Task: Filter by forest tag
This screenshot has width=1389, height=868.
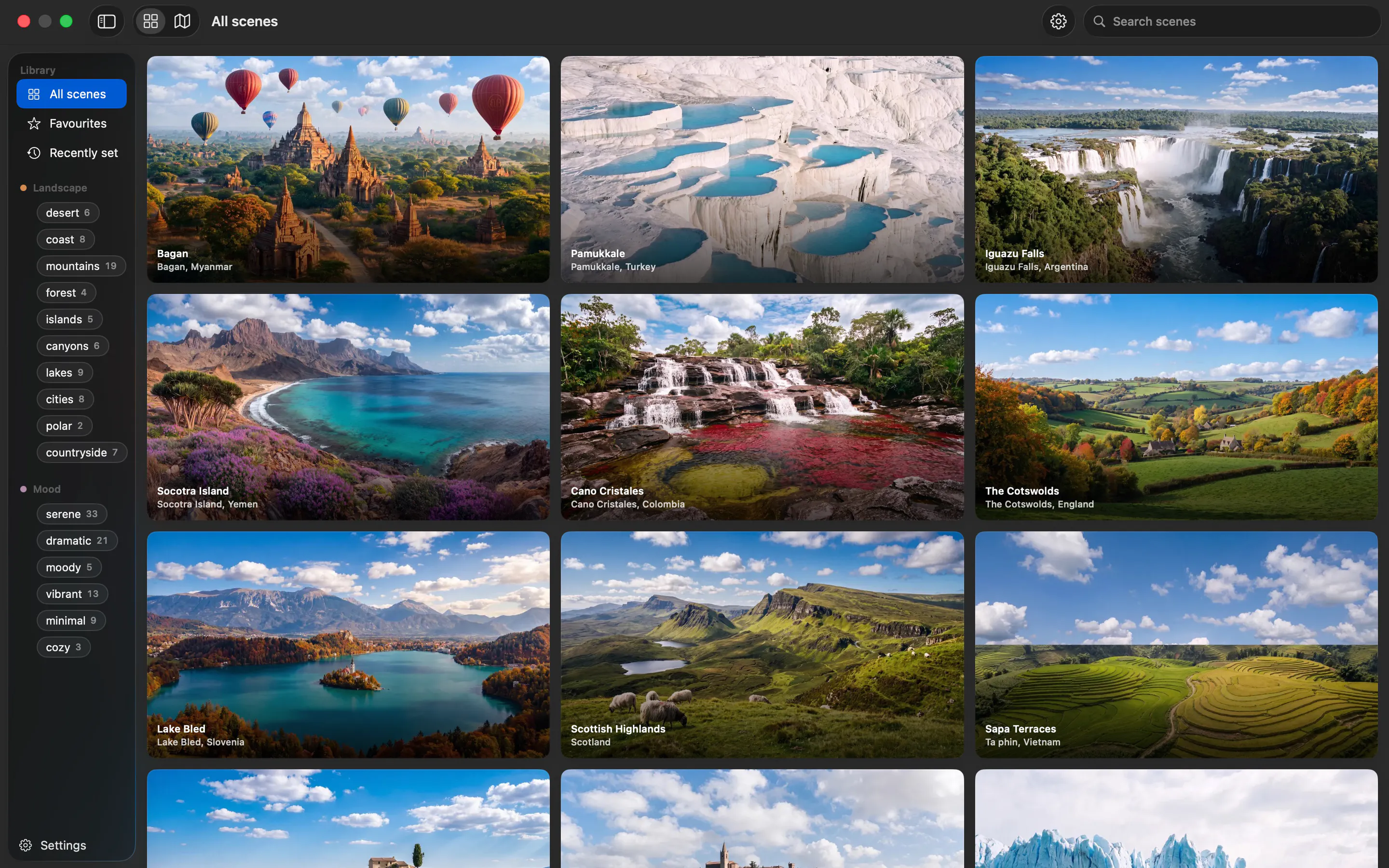Action: coord(66,293)
